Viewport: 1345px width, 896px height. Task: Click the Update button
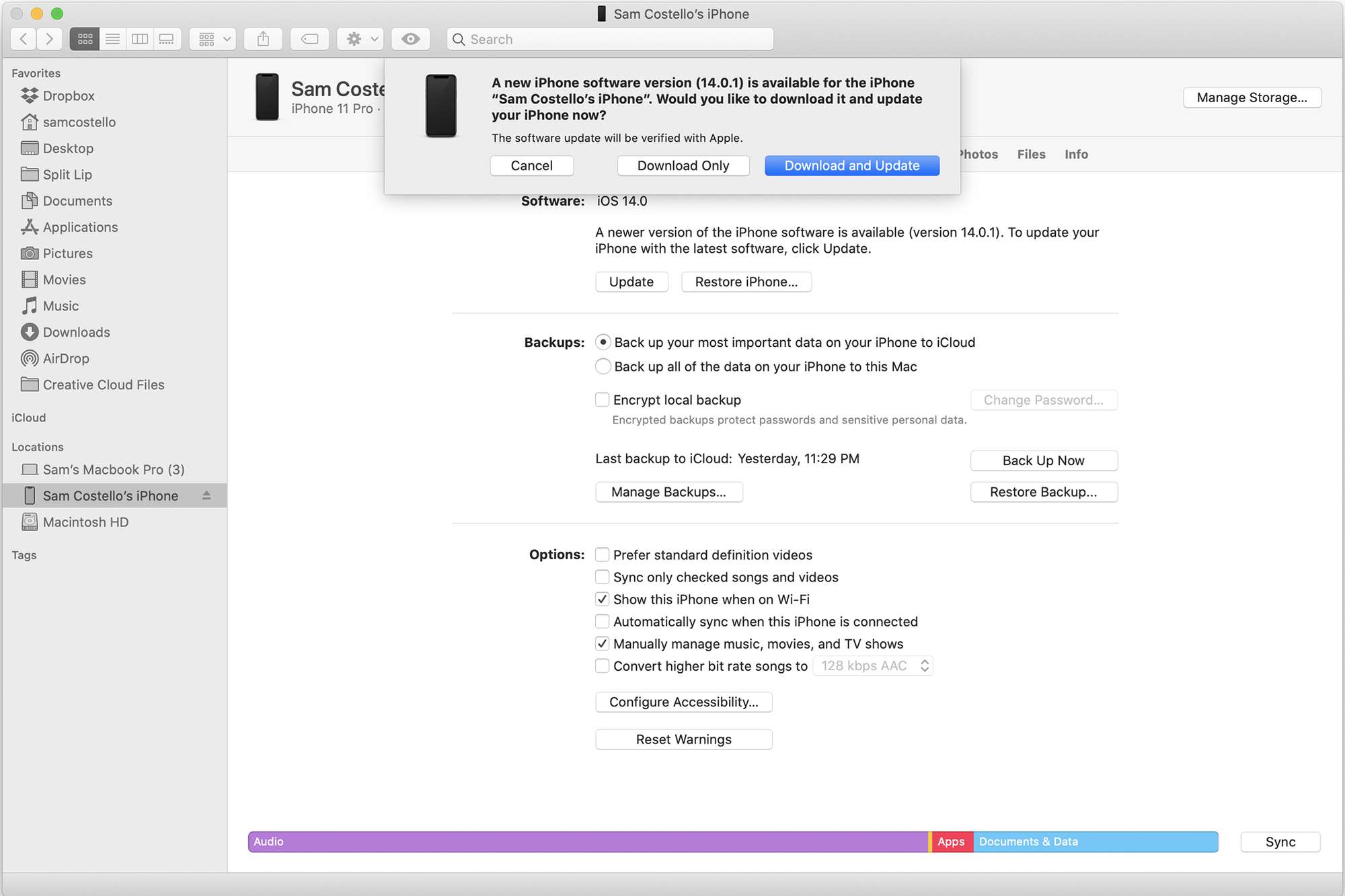point(631,282)
